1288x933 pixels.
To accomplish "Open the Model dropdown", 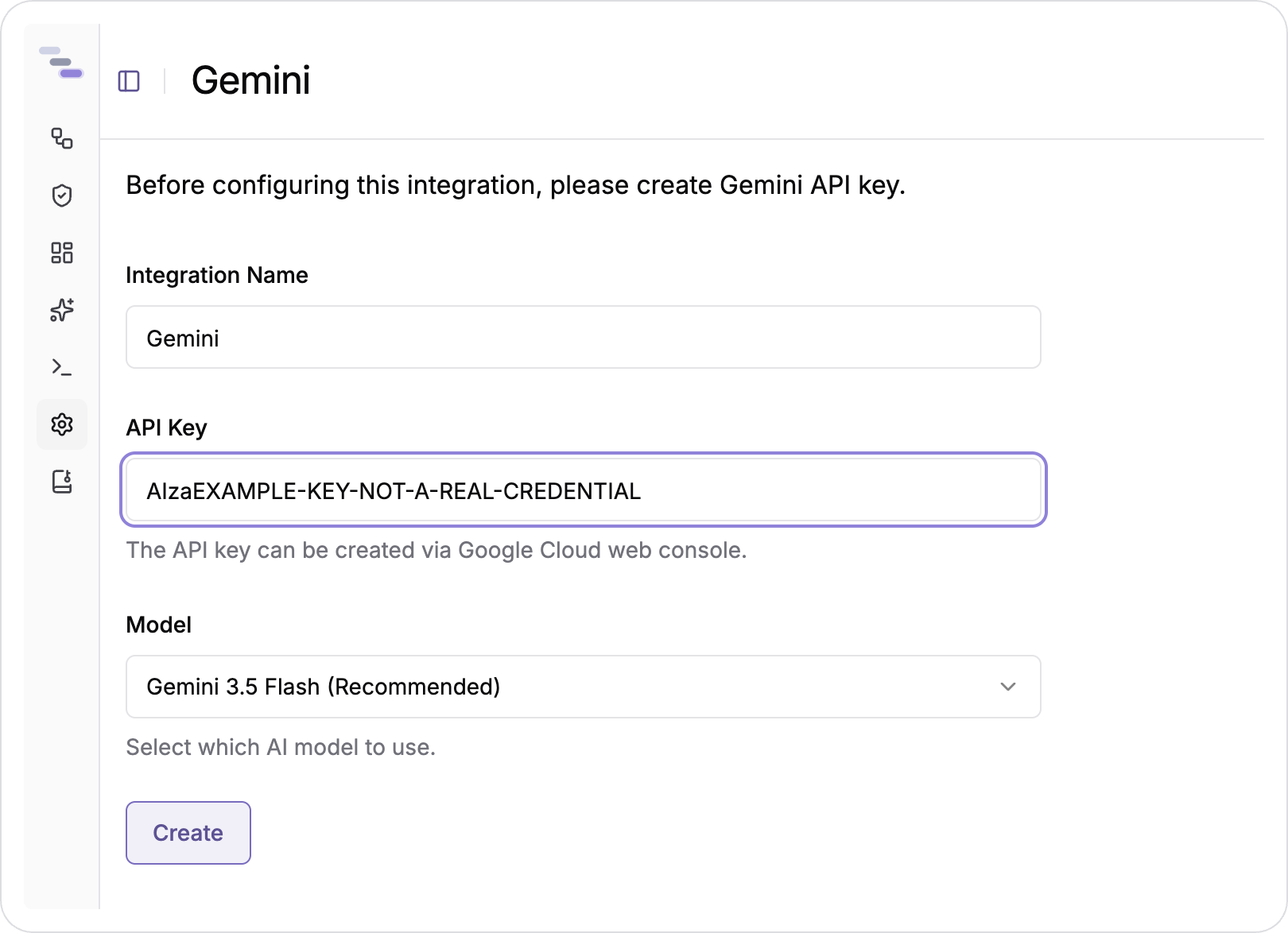I will 584,687.
